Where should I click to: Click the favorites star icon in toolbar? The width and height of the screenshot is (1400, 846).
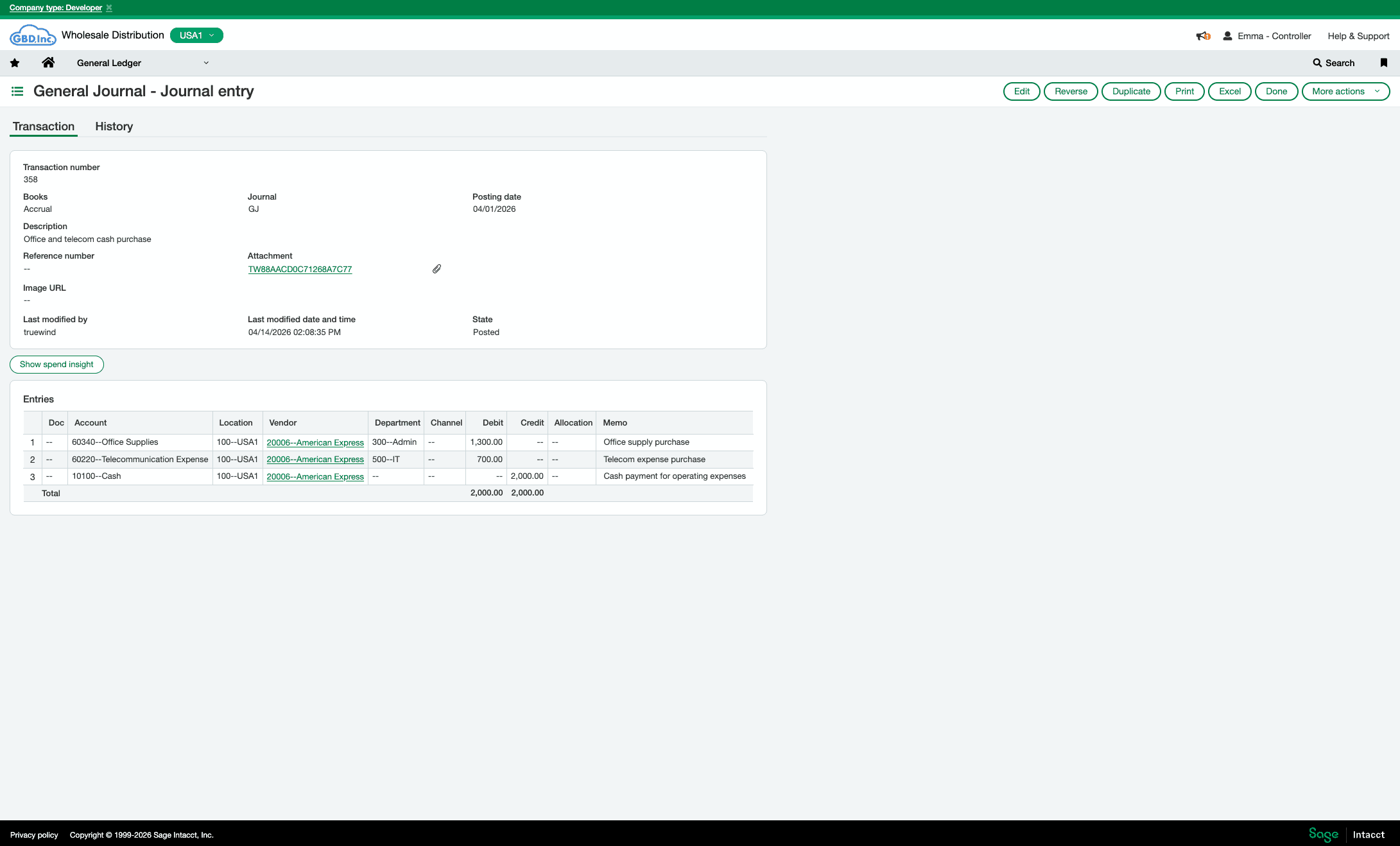(14, 62)
